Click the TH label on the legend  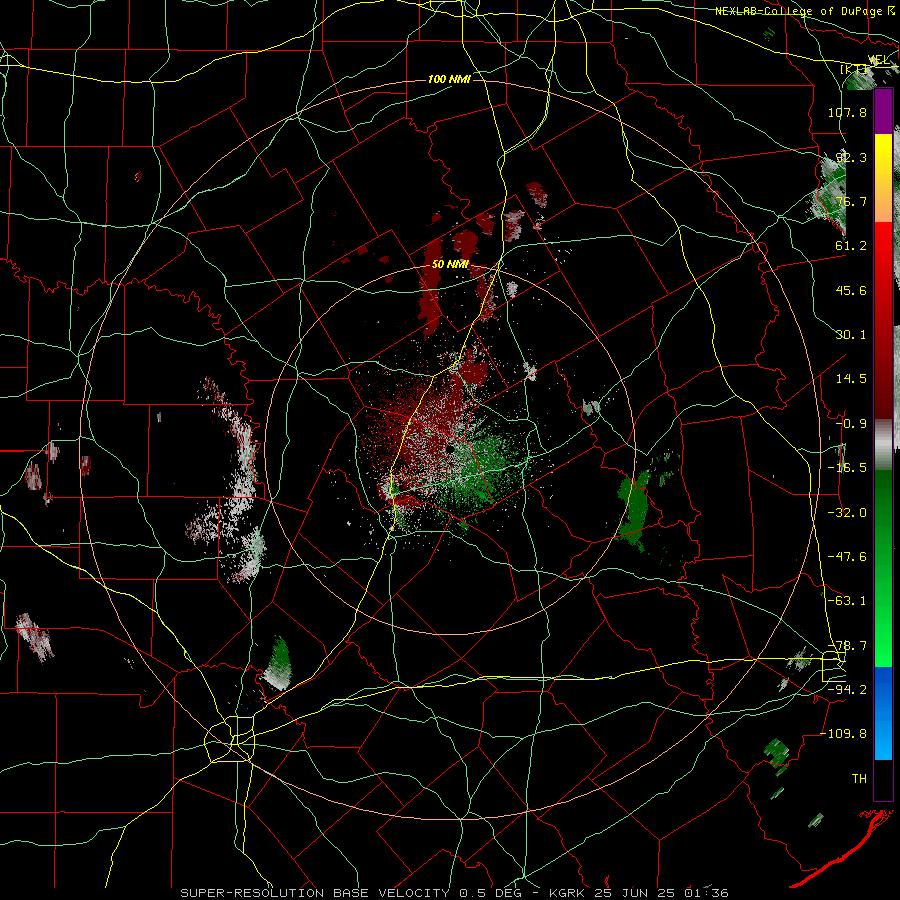pos(859,779)
